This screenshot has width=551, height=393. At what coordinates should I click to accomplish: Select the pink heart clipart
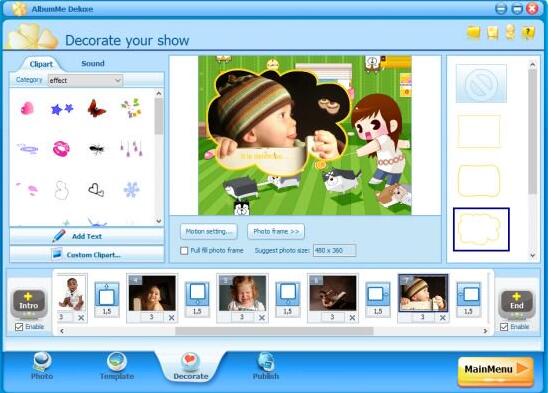point(27,108)
